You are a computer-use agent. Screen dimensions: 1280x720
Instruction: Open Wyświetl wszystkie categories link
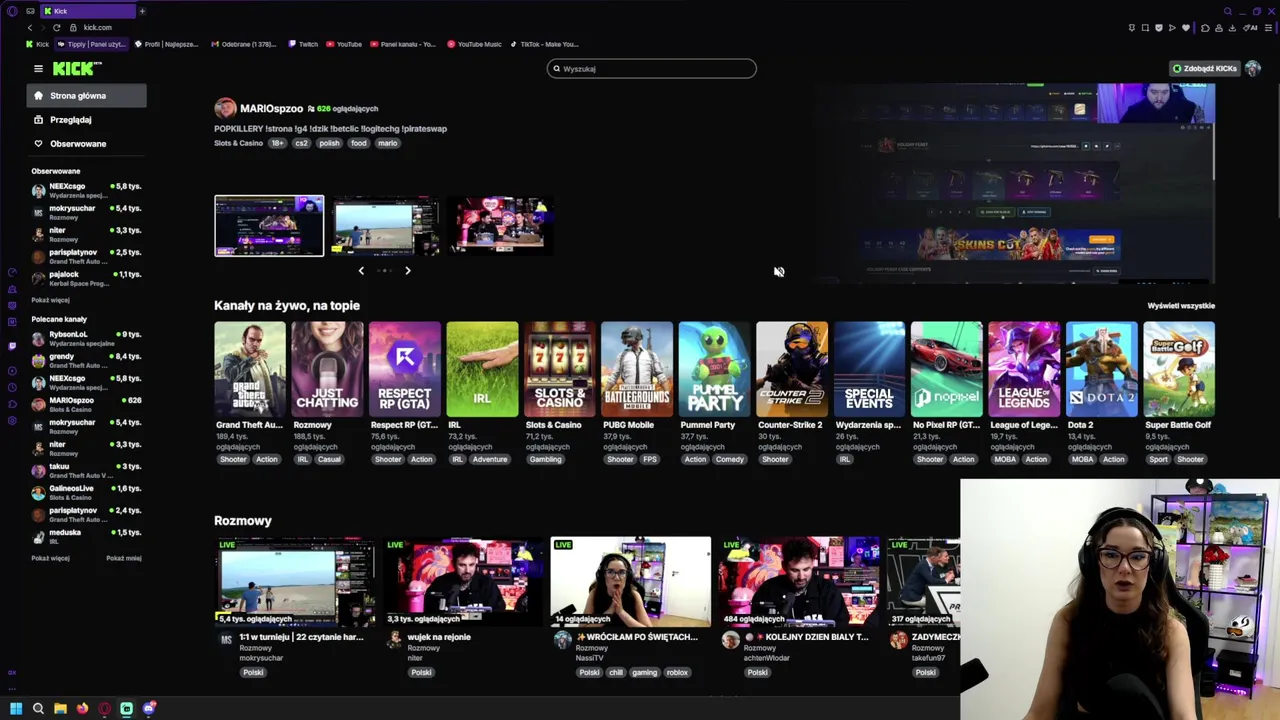pyautogui.click(x=1181, y=306)
